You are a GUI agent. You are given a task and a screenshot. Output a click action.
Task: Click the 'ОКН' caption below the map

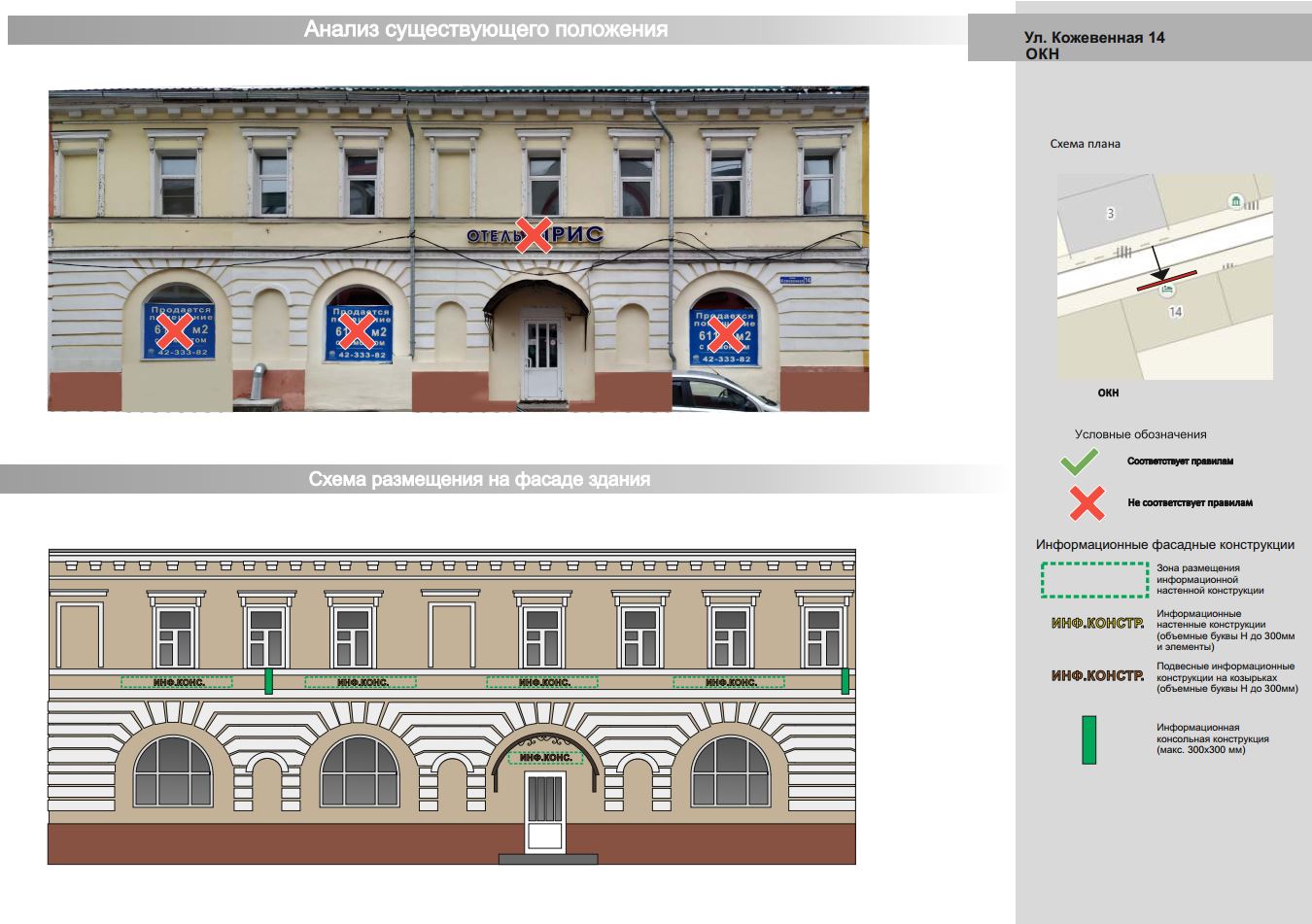click(x=1108, y=393)
